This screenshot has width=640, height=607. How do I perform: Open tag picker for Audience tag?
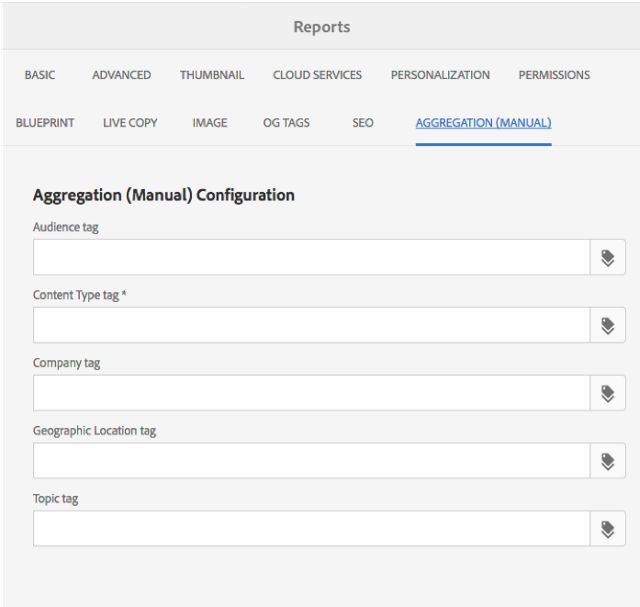click(607, 257)
